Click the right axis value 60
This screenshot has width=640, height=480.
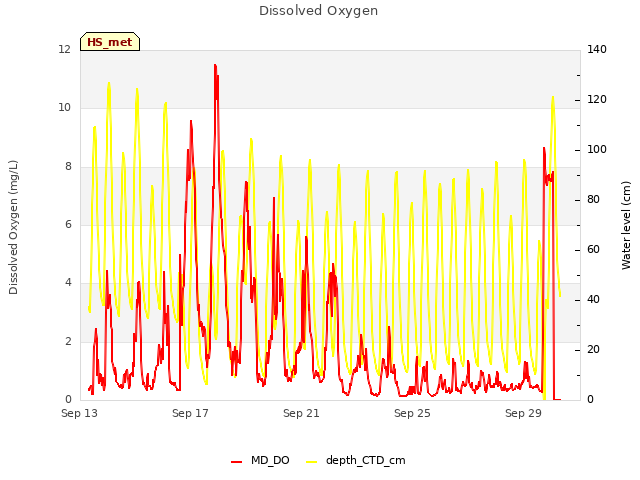coord(593,250)
